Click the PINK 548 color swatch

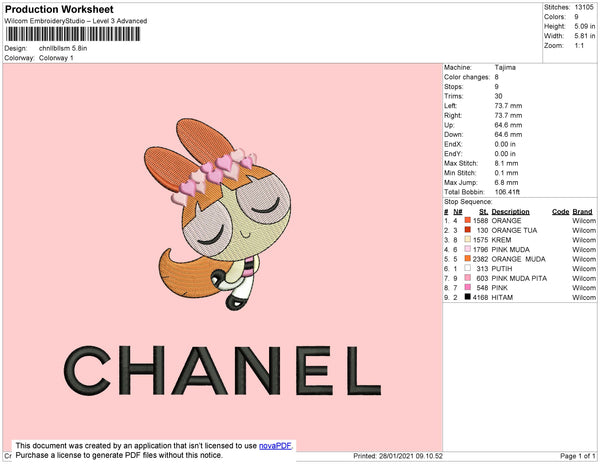coord(468,287)
